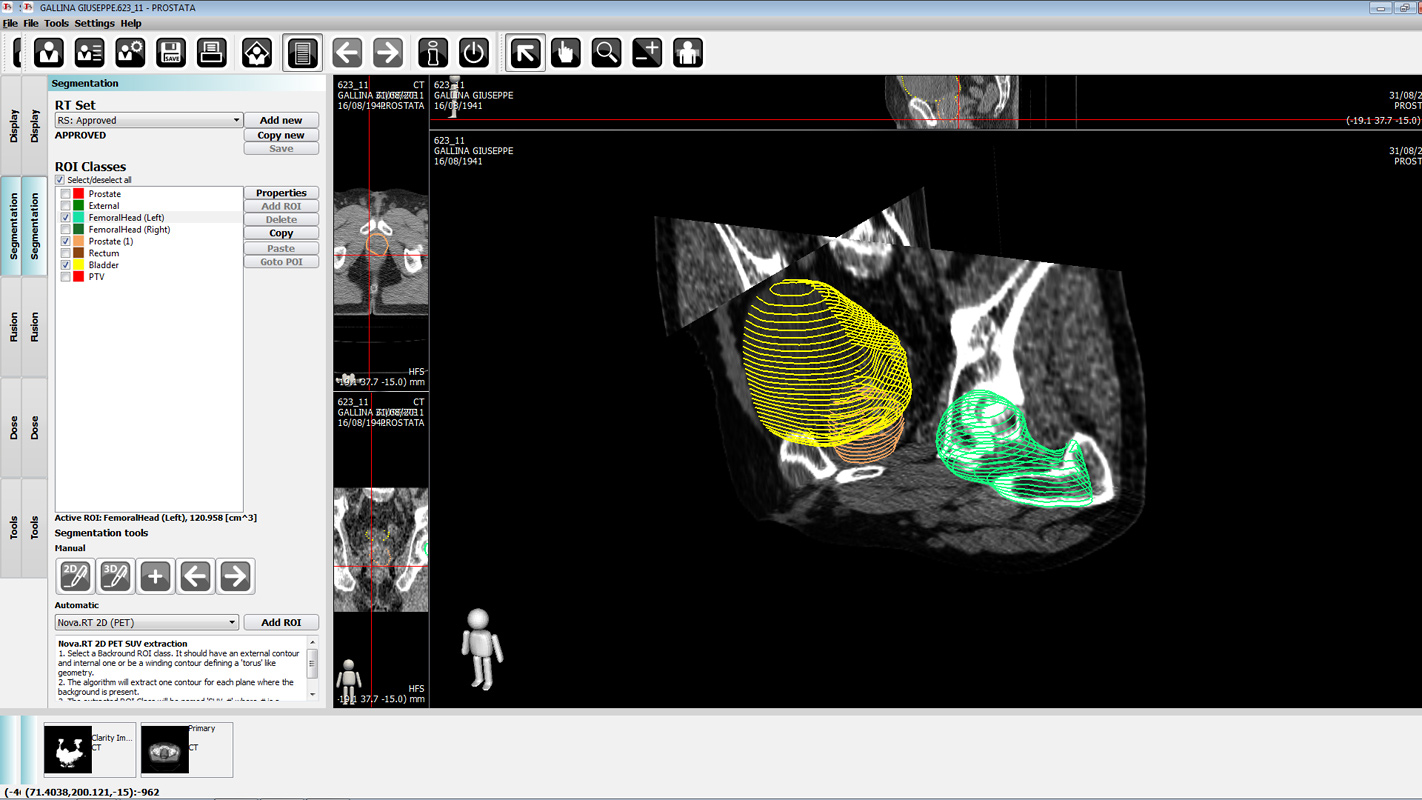Check the Rectum ROI checkbox

click(x=66, y=254)
